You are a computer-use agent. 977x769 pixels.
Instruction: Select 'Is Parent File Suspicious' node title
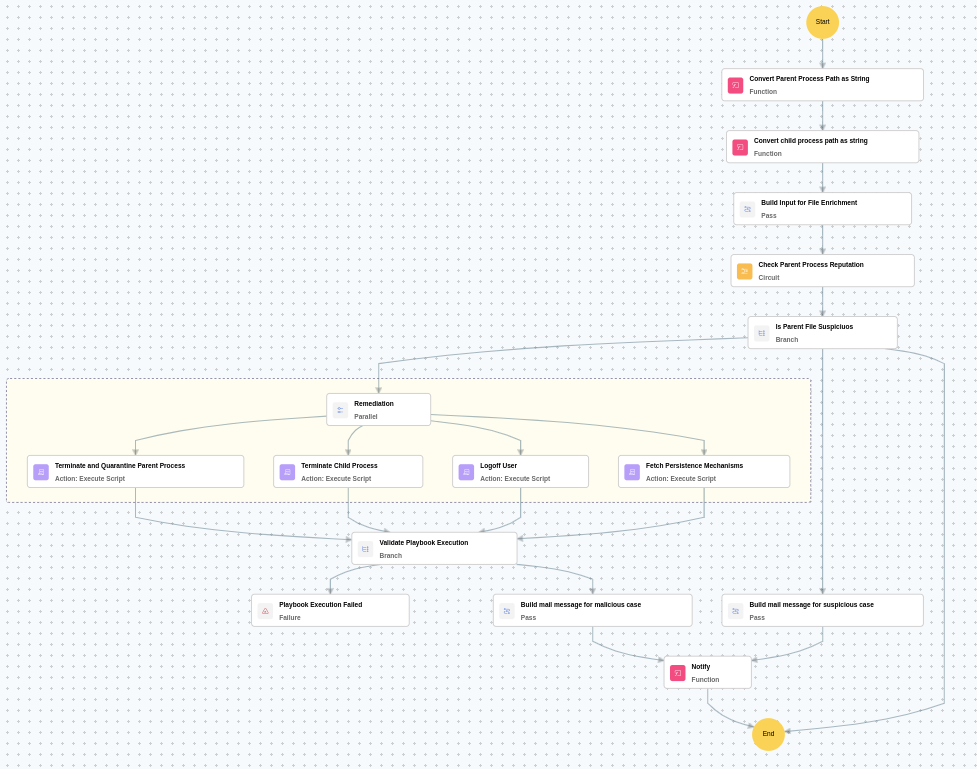tap(814, 327)
